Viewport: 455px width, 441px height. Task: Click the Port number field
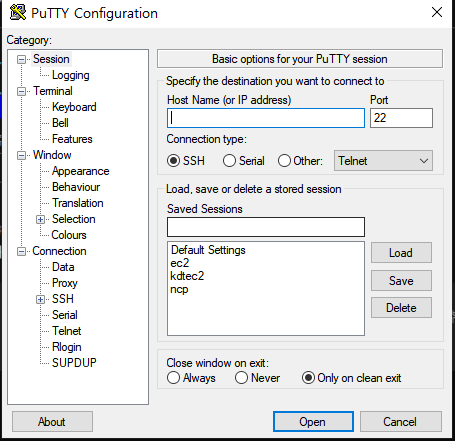tap(401, 118)
